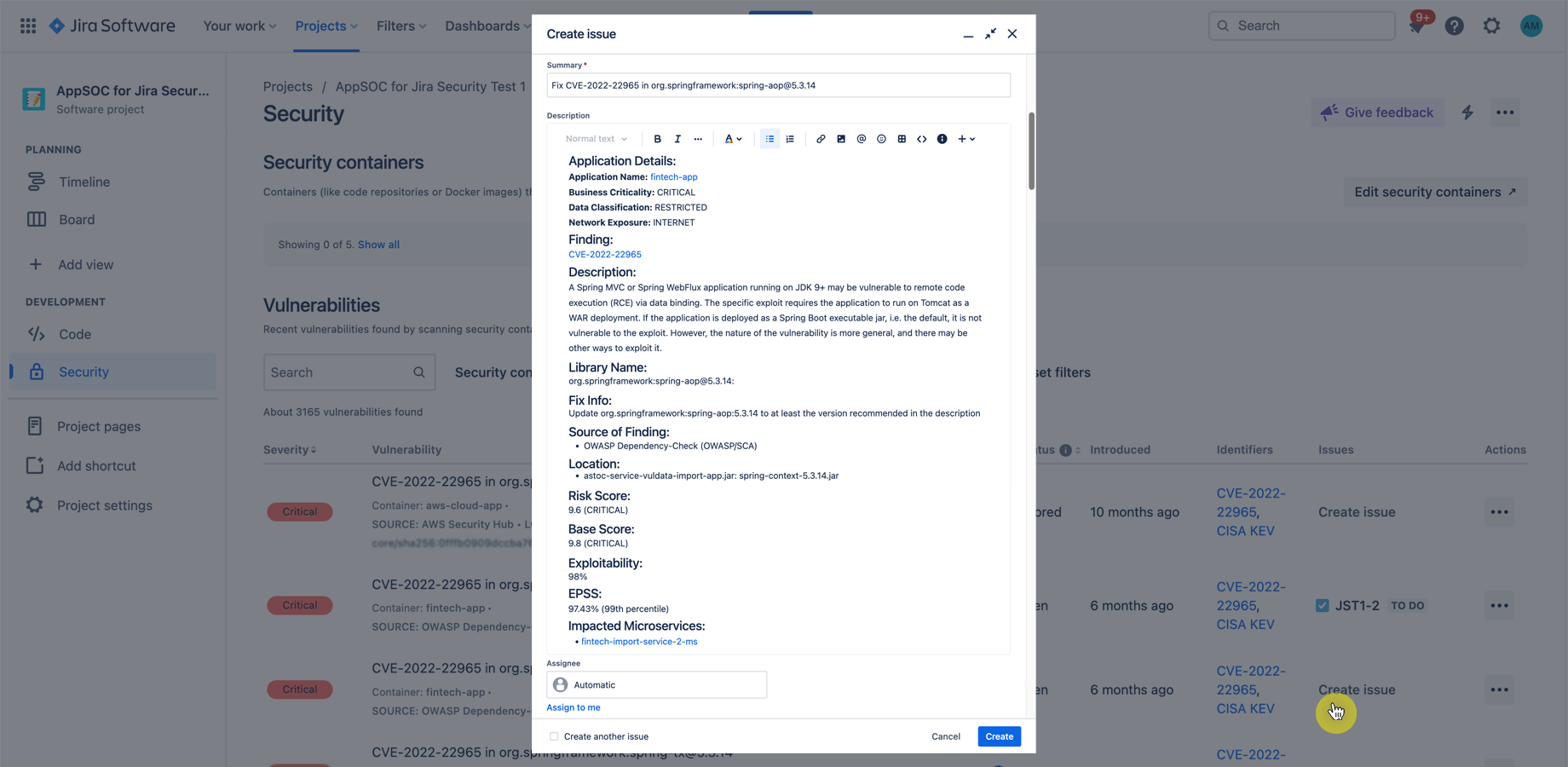Screen dimensions: 1568x767
Task: Insert an info panel
Action: coord(943,139)
